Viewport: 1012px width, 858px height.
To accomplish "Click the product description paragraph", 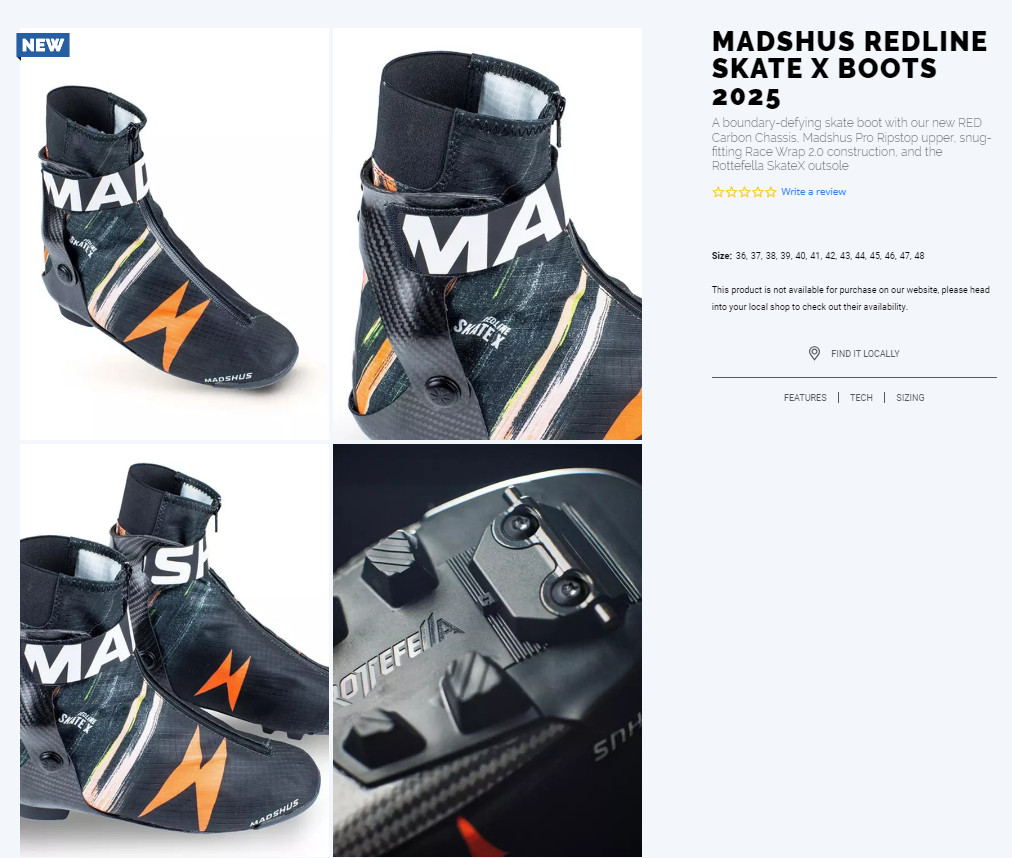I will (852, 144).
